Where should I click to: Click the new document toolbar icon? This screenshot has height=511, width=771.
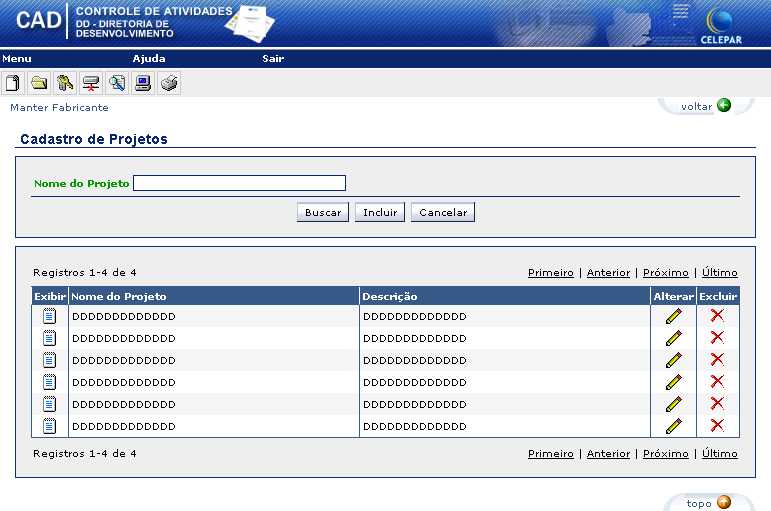pos(13,83)
